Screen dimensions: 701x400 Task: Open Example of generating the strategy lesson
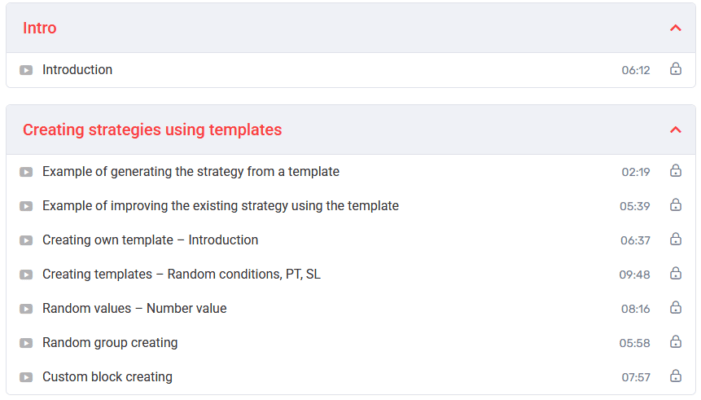(190, 172)
